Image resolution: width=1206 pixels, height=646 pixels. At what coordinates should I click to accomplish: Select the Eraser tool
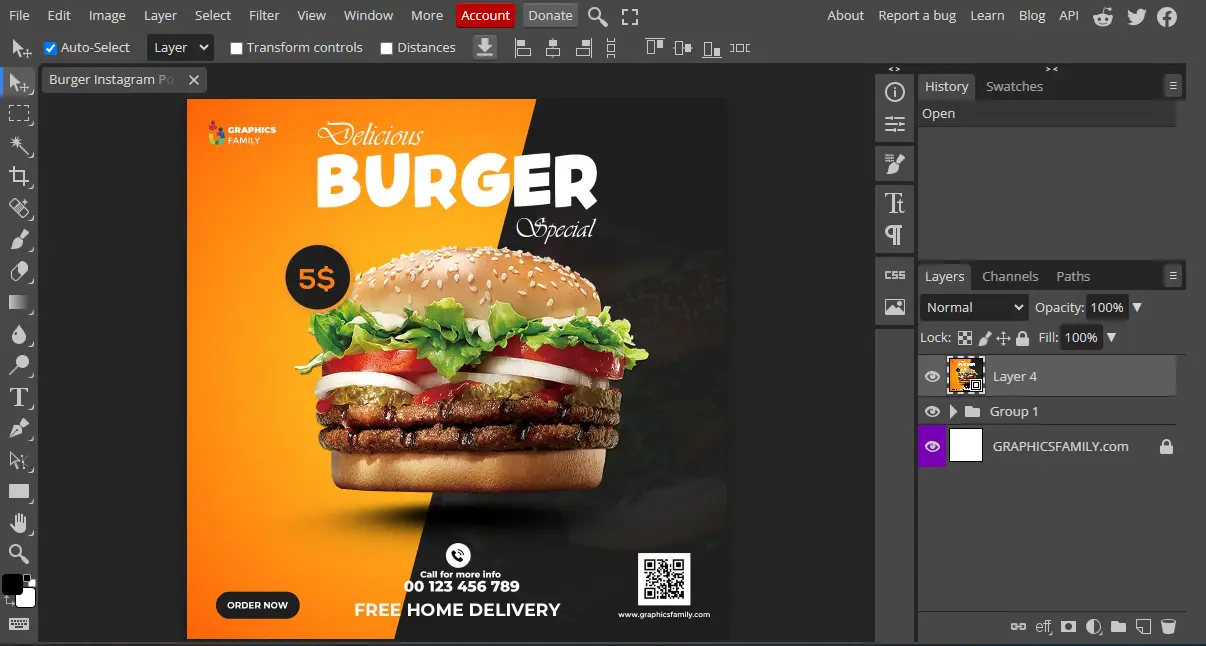[19, 271]
